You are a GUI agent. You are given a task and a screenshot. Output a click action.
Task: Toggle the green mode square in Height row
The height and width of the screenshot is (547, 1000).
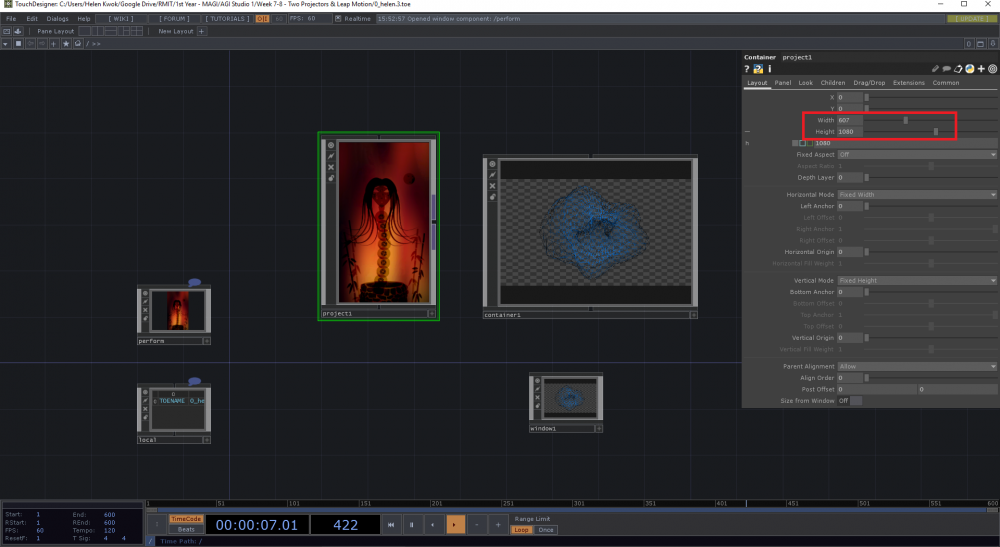(809, 143)
